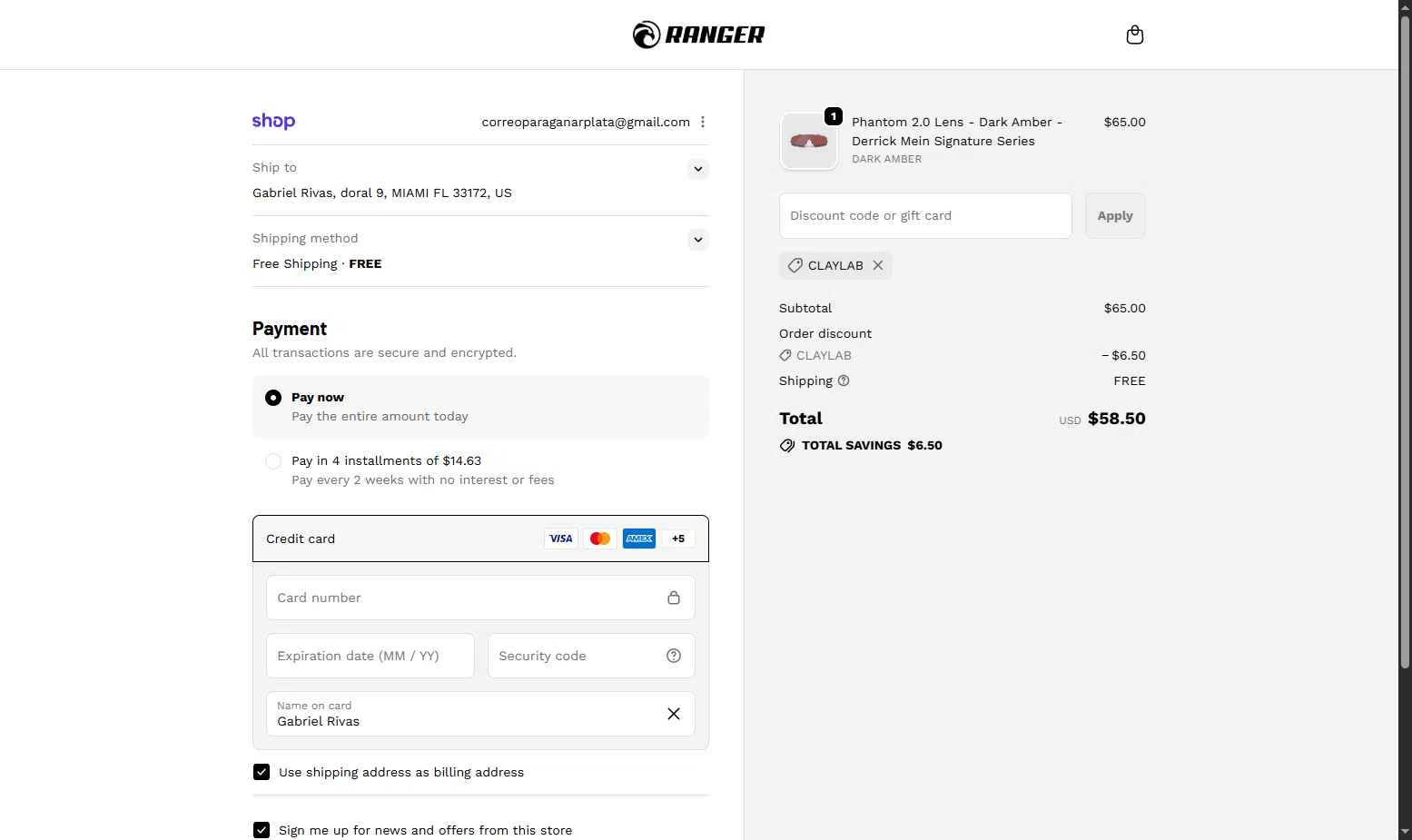Viewport: 1412px width, 840px height.
Task: Uncheck Use shipping address as billing address
Action: pyautogui.click(x=262, y=772)
